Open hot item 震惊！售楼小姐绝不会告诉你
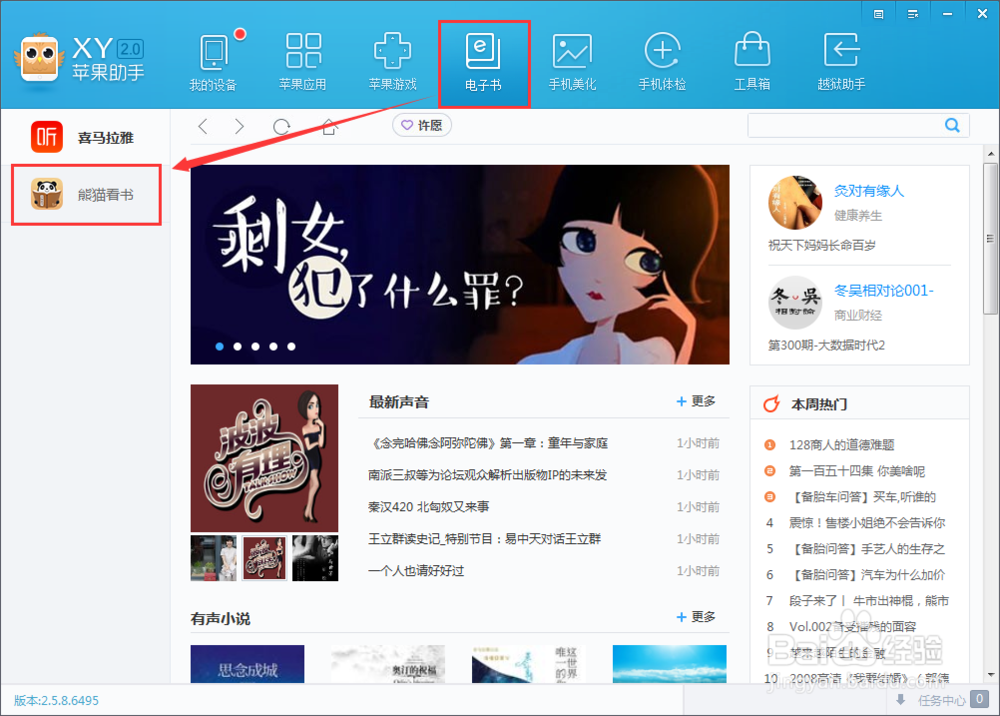1000x716 pixels. [867, 523]
